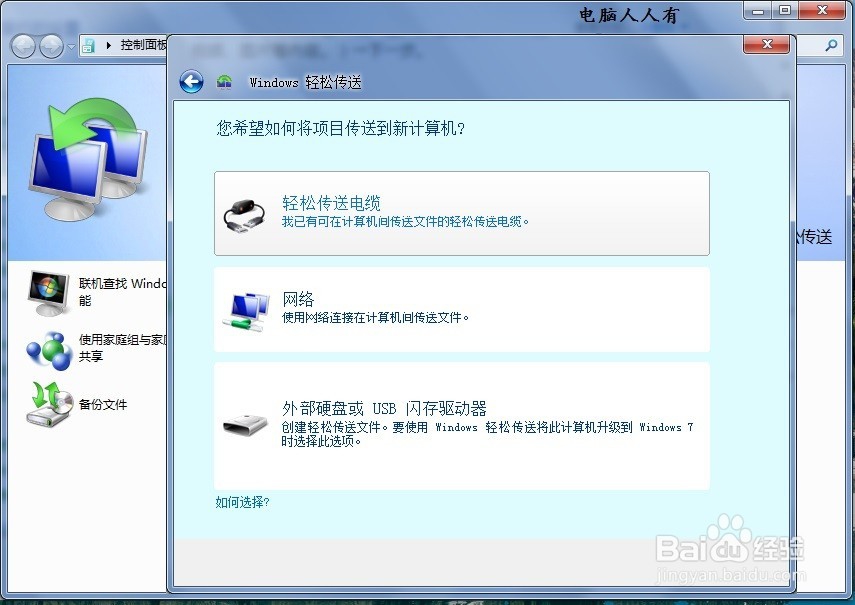
Task: Choose 外部硬盘或 USB 闪存驱动器 option
Action: 461,426
